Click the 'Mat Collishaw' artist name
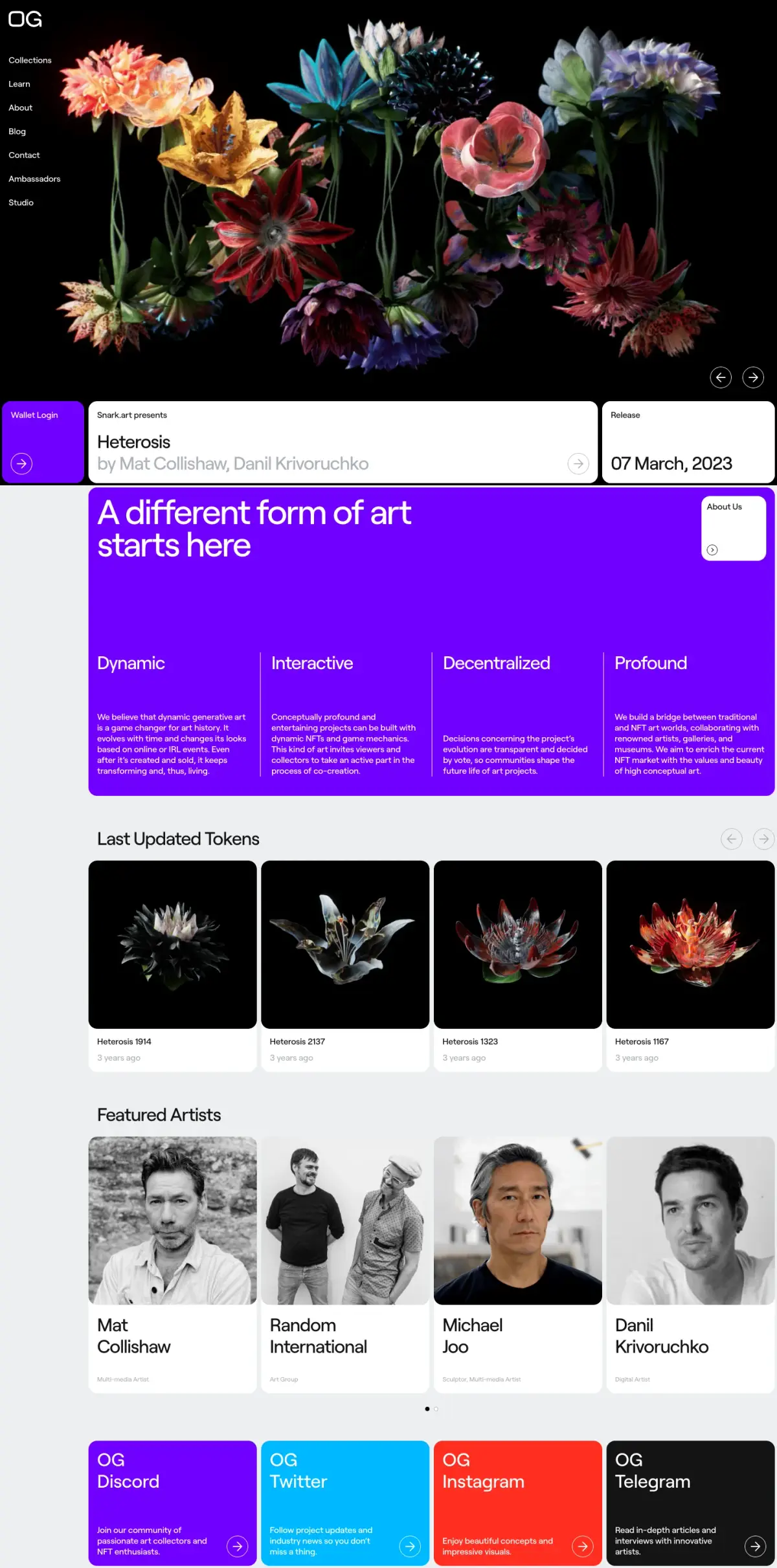 click(x=134, y=1336)
